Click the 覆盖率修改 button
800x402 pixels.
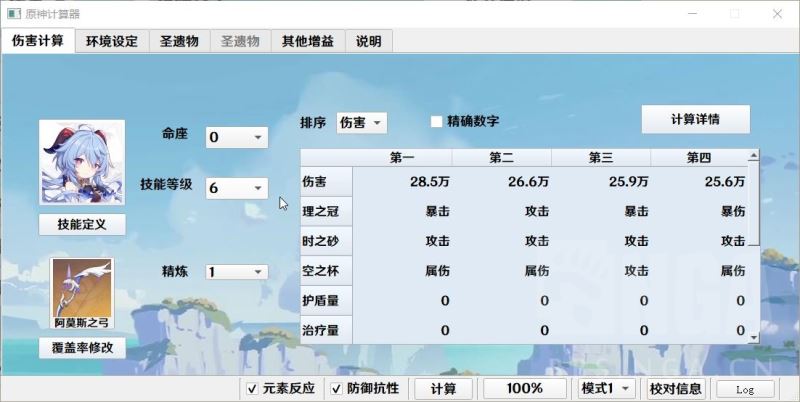pyautogui.click(x=82, y=348)
